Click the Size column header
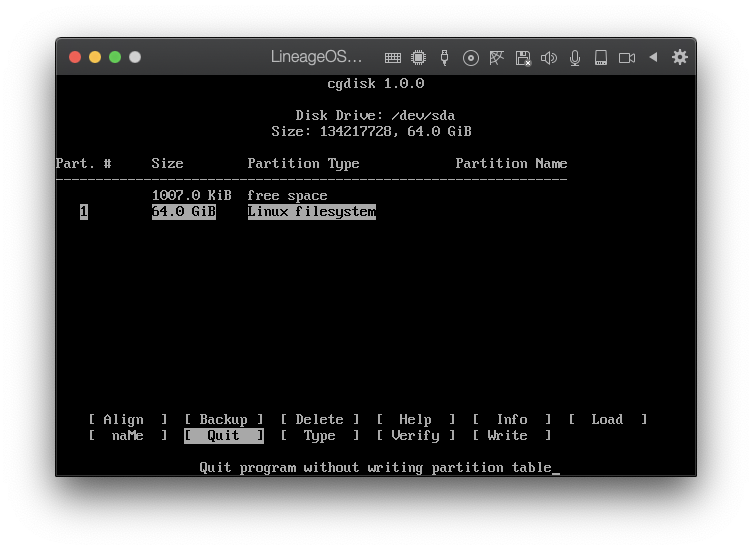The width and height of the screenshot is (752, 550). pos(167,164)
